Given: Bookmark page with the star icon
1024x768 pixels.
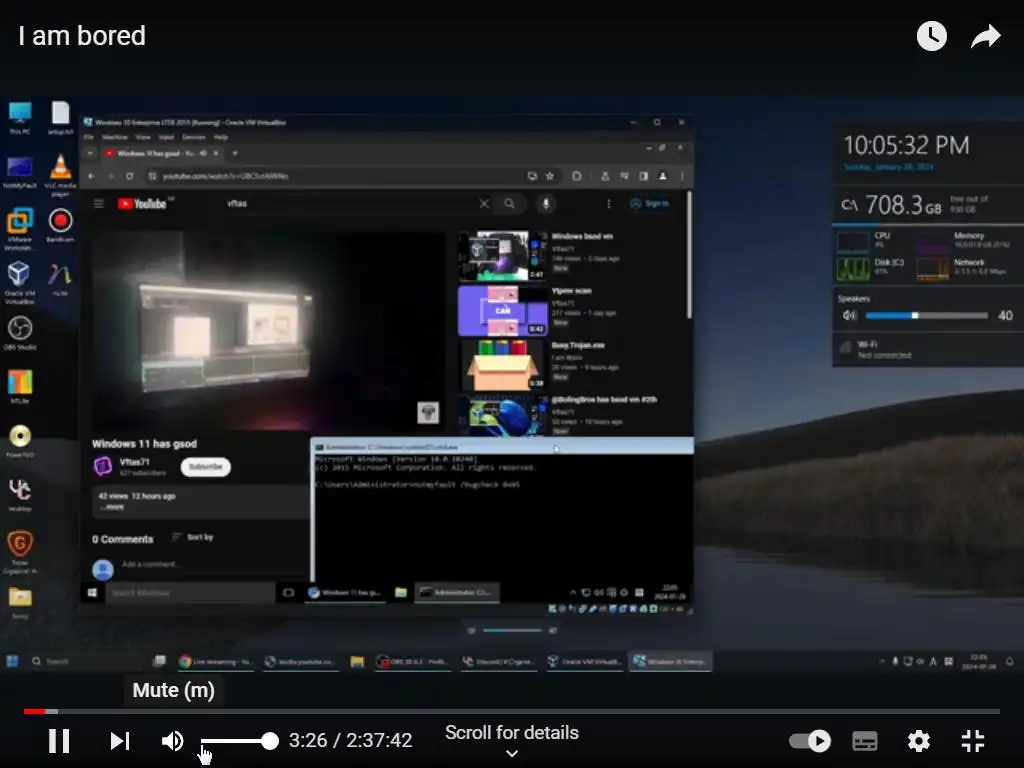Looking at the screenshot, I should click(x=550, y=176).
